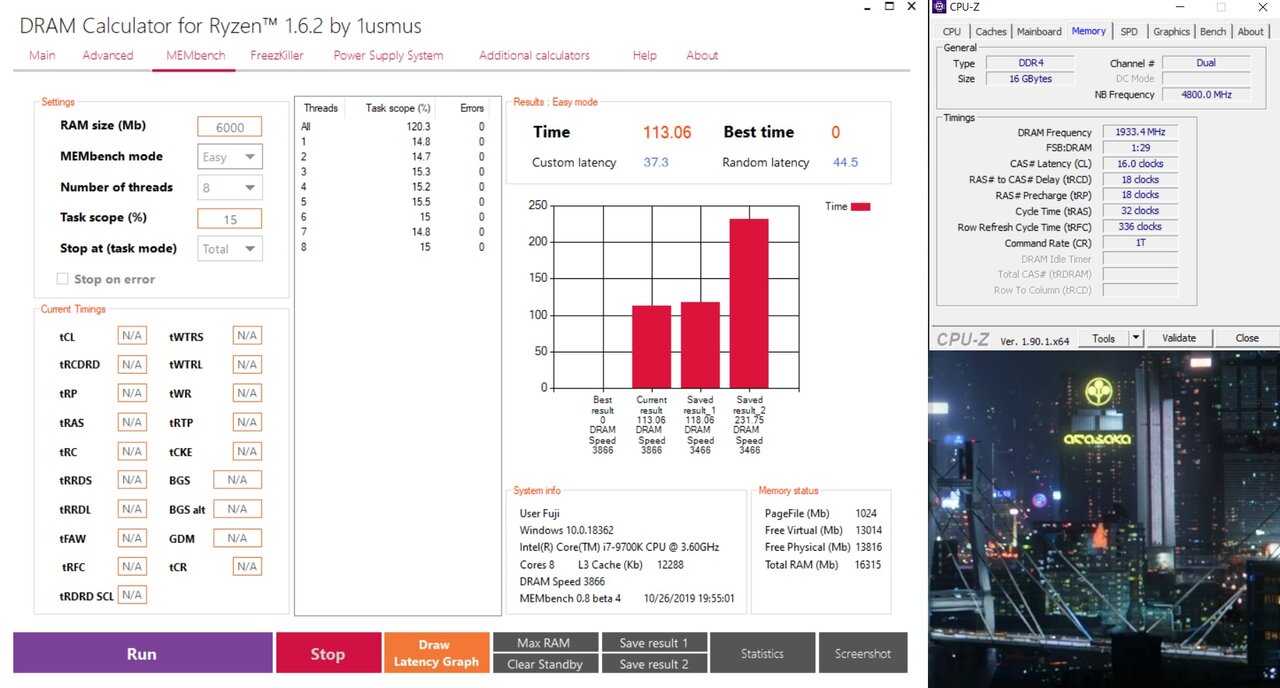Go to Power Supply System tab
Viewport: 1280px width, 688px height.
click(388, 55)
